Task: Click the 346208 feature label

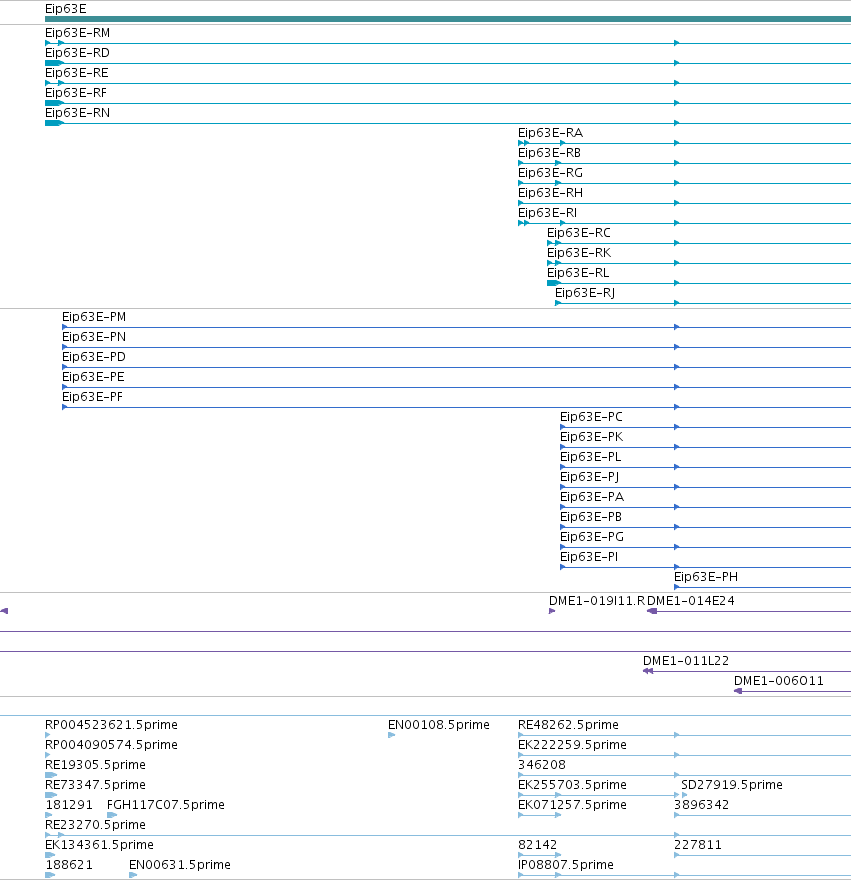Action: tap(542, 765)
